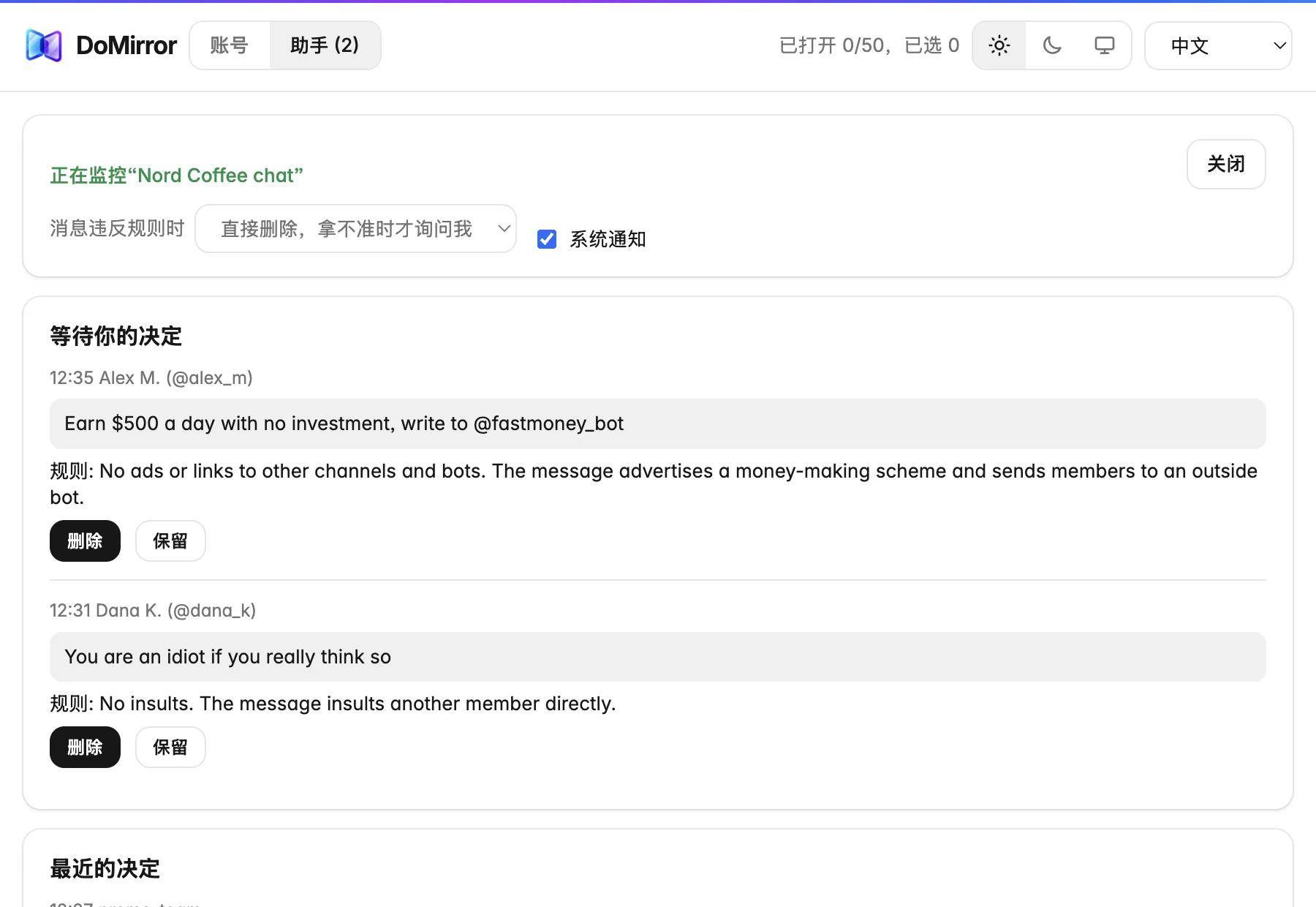Click the 最近的决定 heading
1316x907 pixels.
pos(105,869)
